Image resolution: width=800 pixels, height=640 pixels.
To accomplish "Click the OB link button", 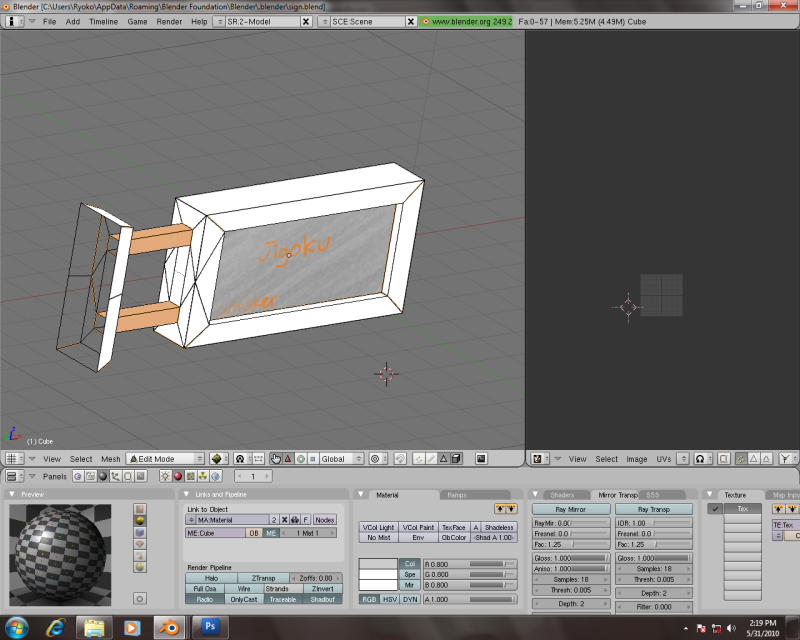I will [x=254, y=533].
